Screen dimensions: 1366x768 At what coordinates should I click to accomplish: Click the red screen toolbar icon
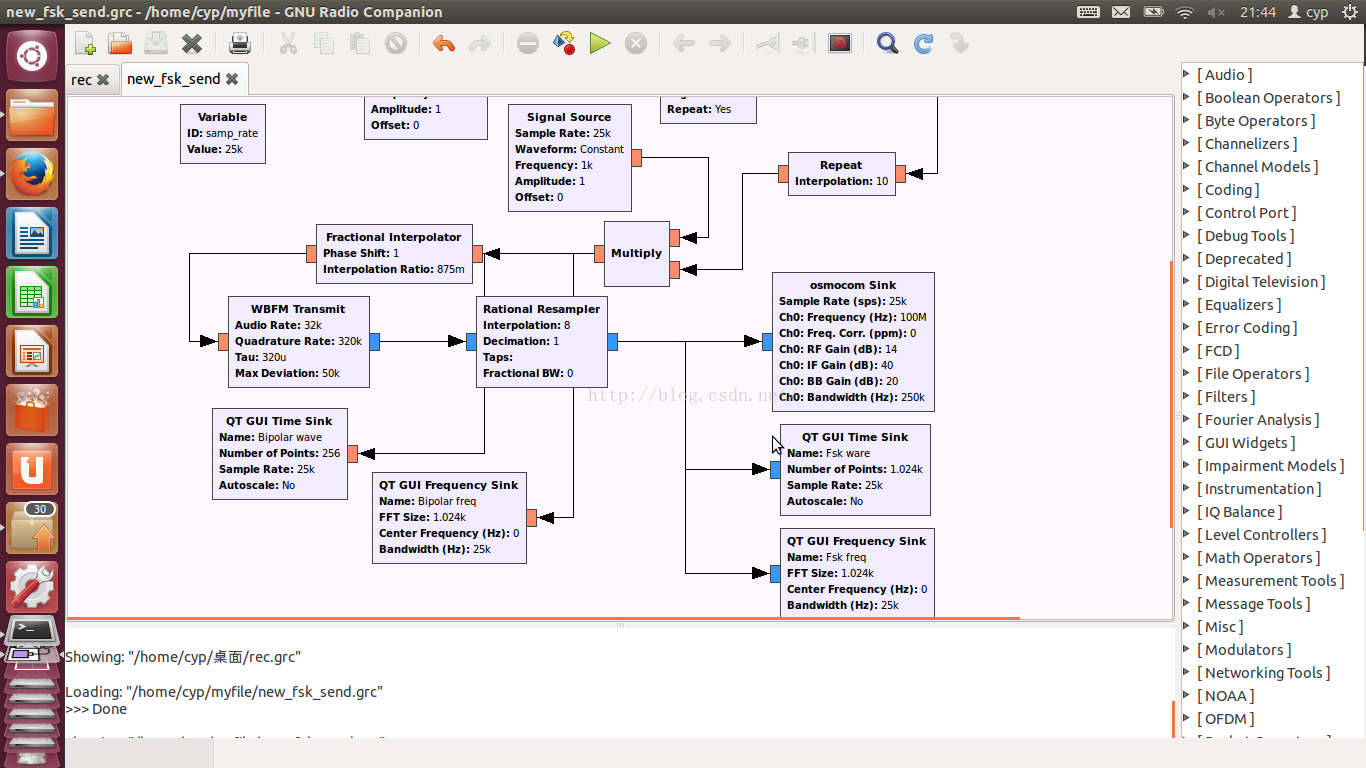tap(840, 43)
